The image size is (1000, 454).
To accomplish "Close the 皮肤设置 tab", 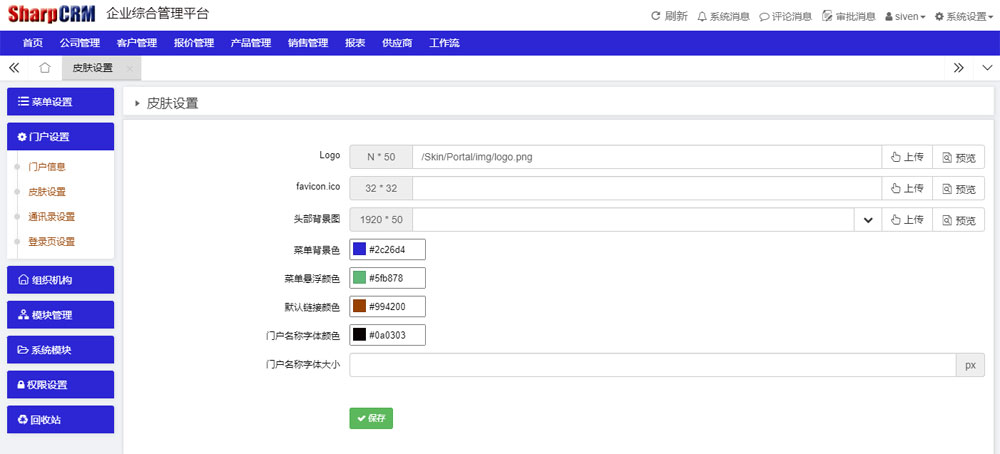I will pyautogui.click(x=130, y=68).
